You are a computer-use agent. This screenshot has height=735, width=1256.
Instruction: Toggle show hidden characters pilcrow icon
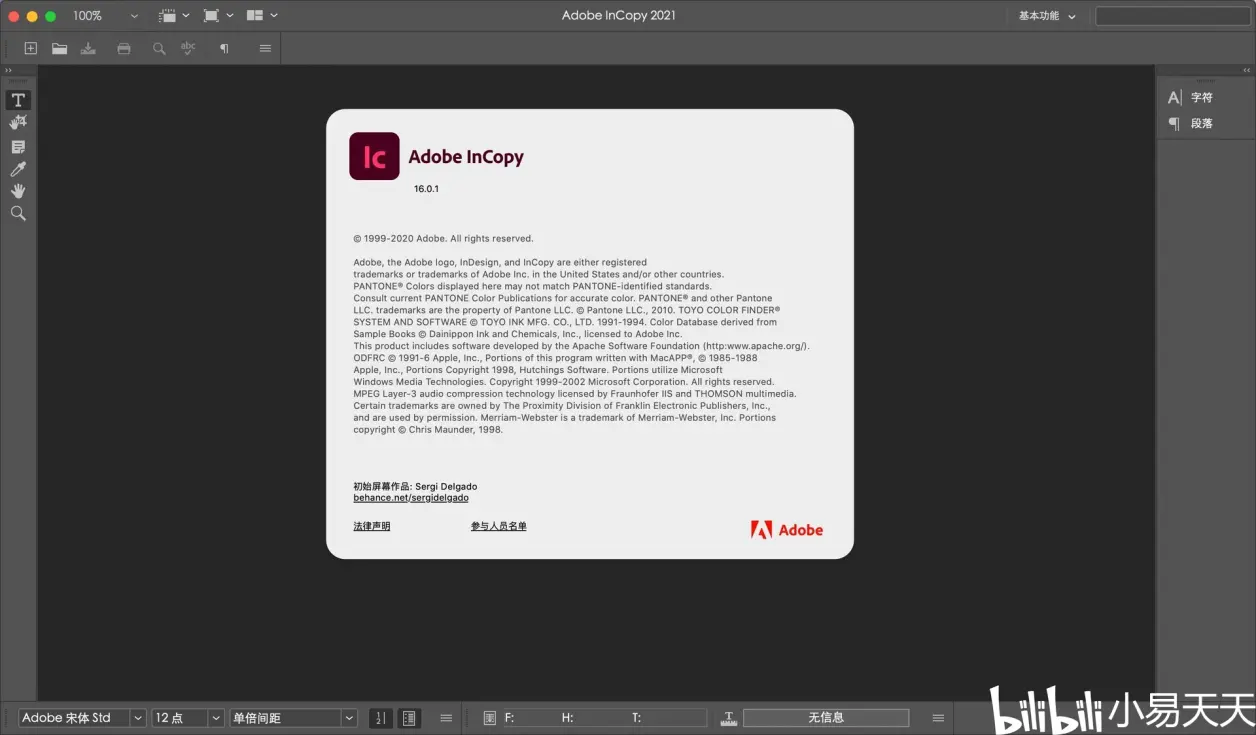pos(224,48)
